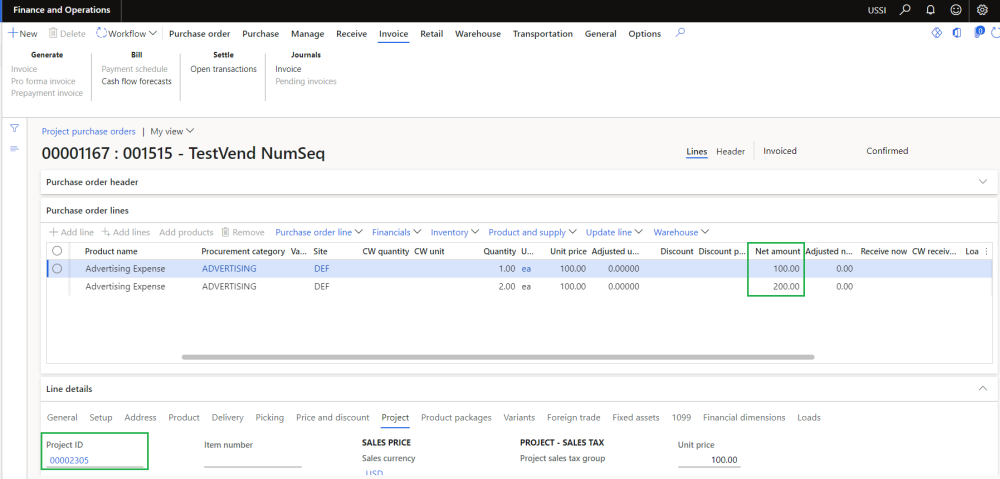Switch to Manage tab
Image resolution: width=1000 pixels, height=479 pixels.
[x=307, y=34]
